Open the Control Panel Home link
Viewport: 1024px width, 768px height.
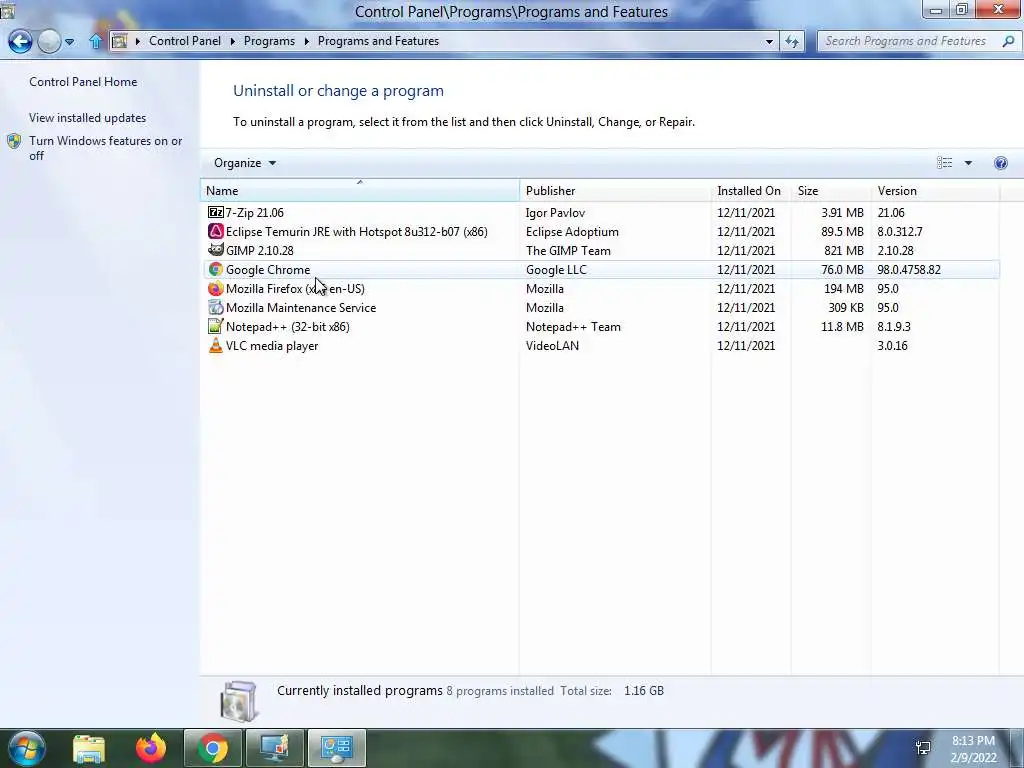click(x=83, y=82)
